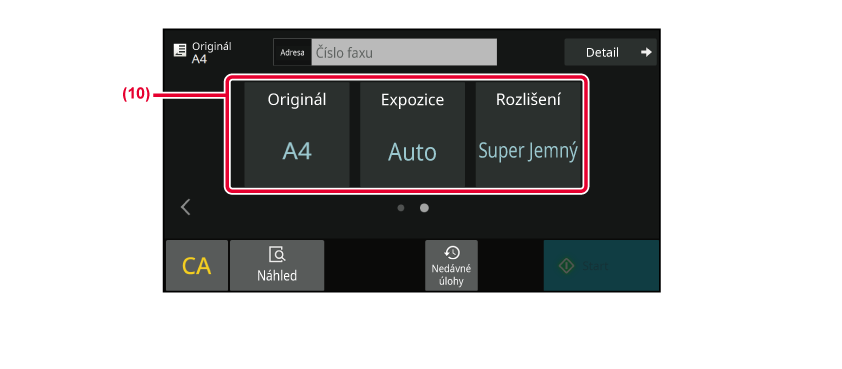842x369 pixels.
Task: Focus the Číslo faxu number field
Action: 404,52
